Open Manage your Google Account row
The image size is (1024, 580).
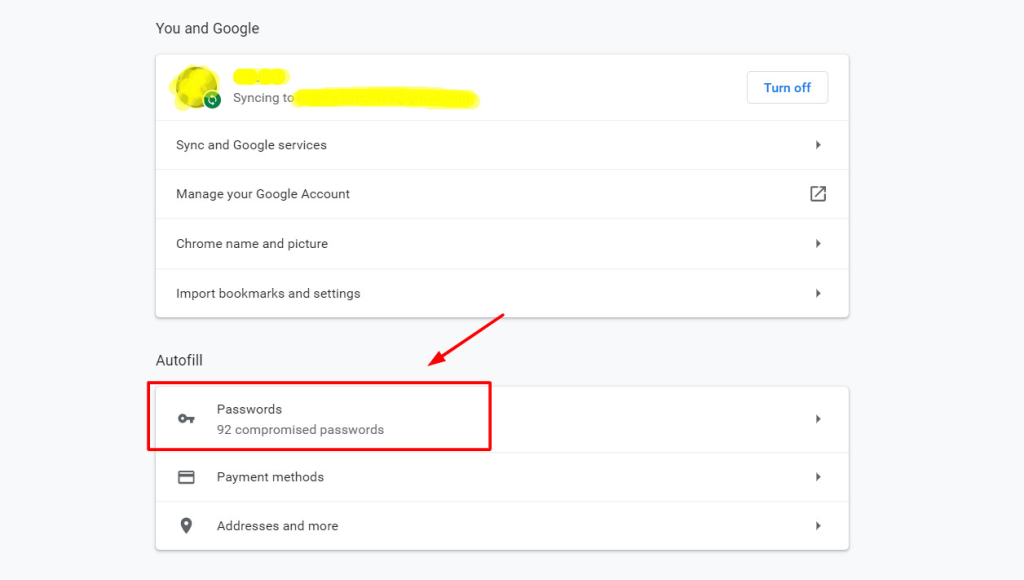tap(502, 194)
